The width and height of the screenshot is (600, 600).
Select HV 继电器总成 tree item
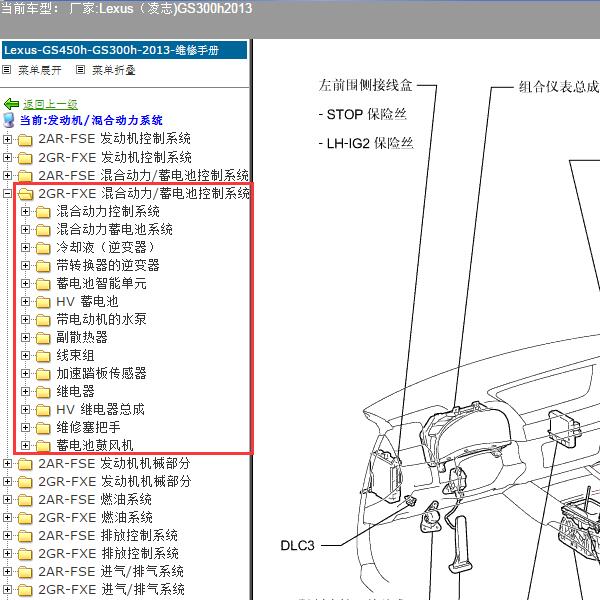[x=100, y=409]
